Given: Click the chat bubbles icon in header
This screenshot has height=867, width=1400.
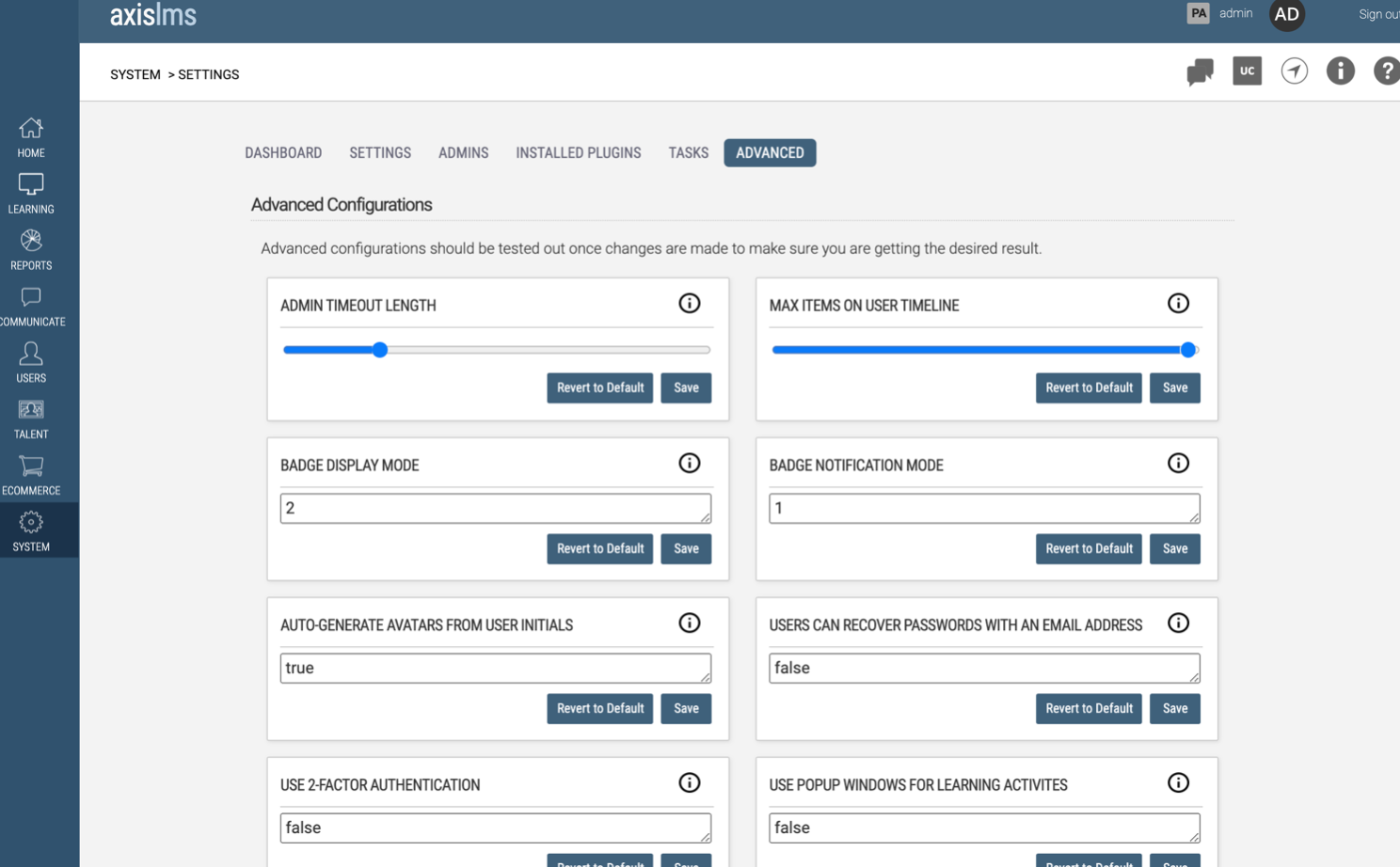Looking at the screenshot, I should 1200,71.
